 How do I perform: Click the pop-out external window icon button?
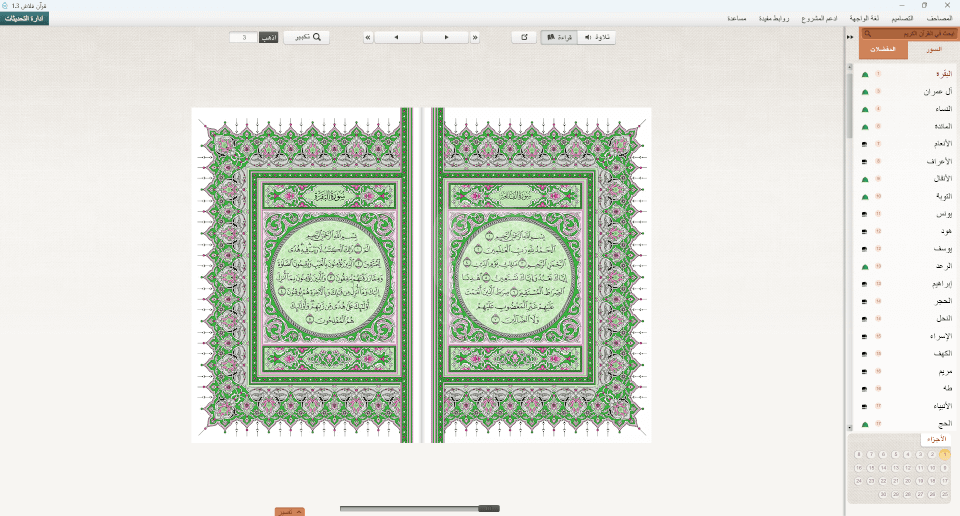click(x=524, y=37)
